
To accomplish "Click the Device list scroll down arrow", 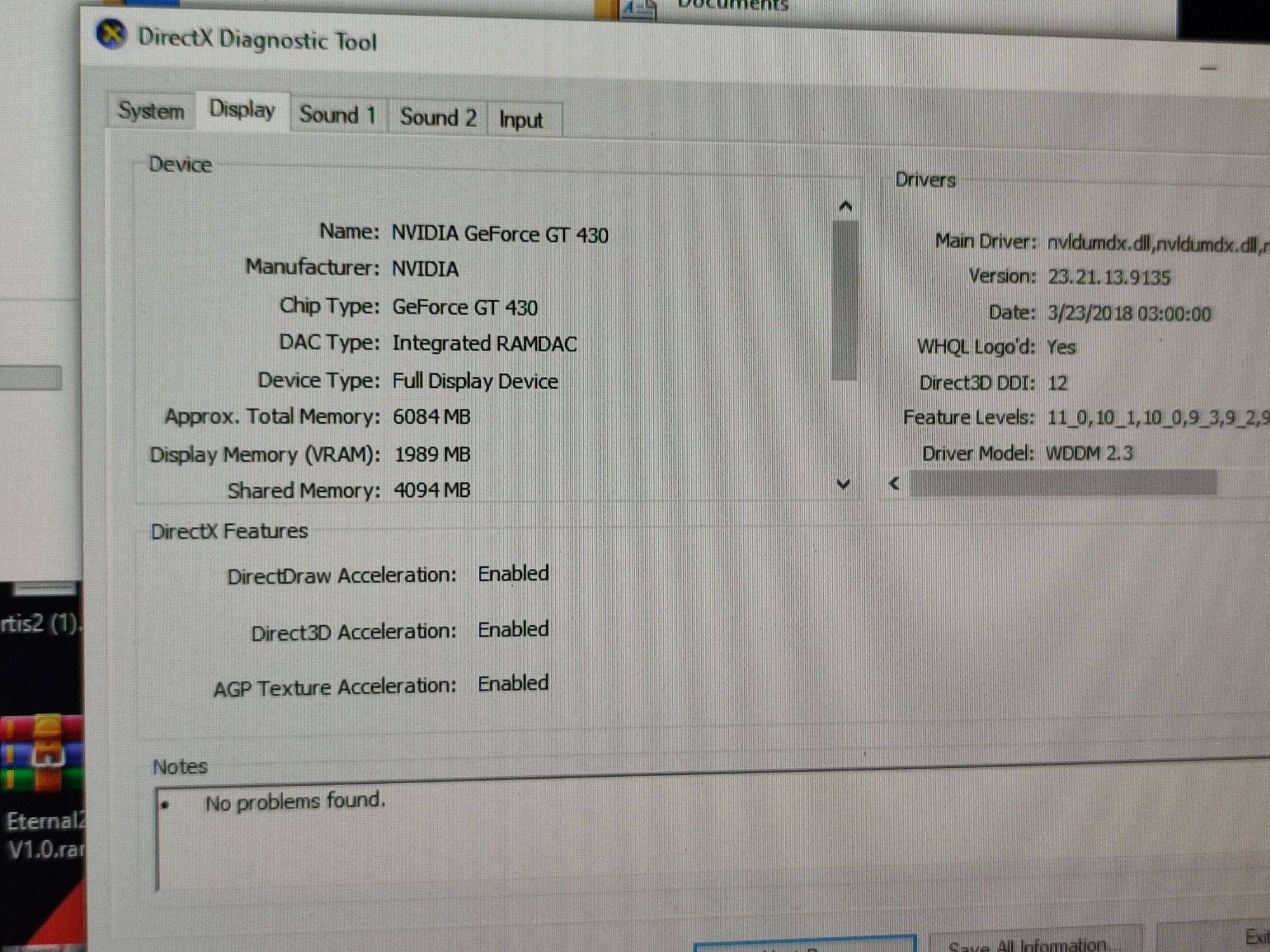I will click(x=843, y=484).
